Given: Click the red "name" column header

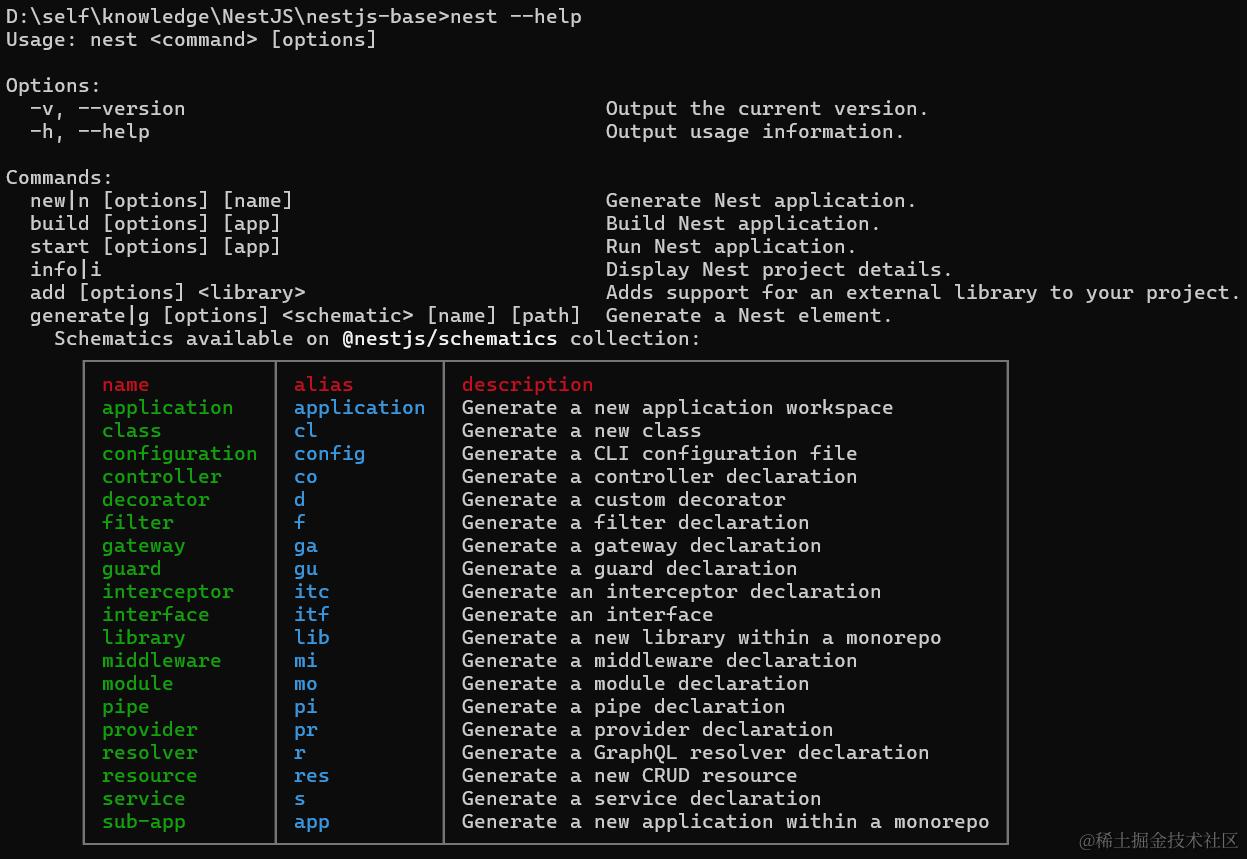Looking at the screenshot, I should pyautogui.click(x=125, y=384).
